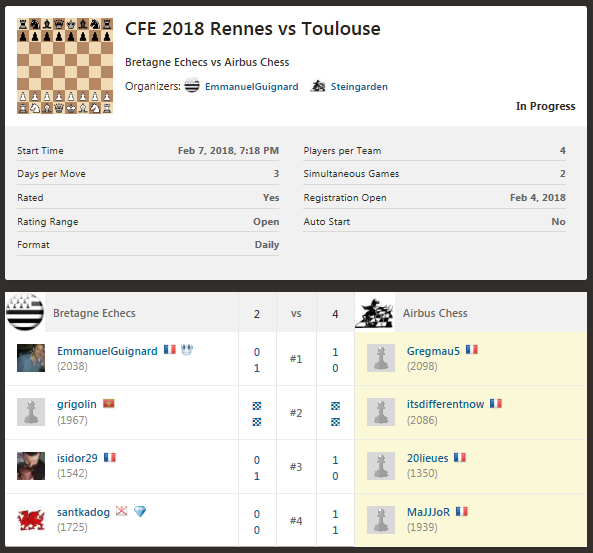The image size is (593, 553).
Task: Click the Airbus Chess team name
Action: pyautogui.click(x=435, y=313)
